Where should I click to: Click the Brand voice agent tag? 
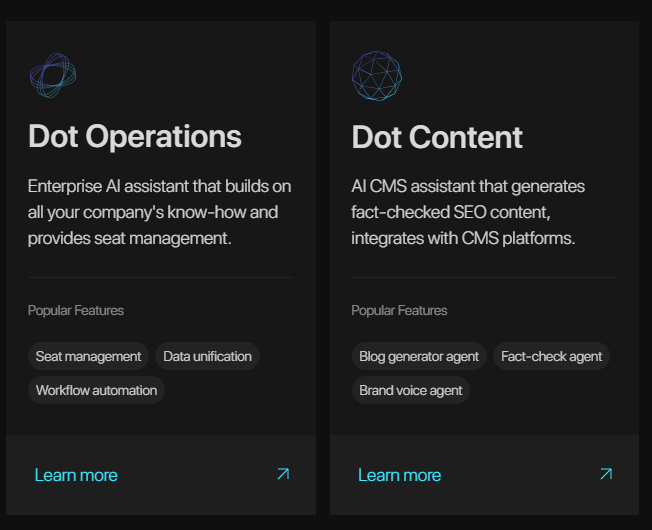411,390
